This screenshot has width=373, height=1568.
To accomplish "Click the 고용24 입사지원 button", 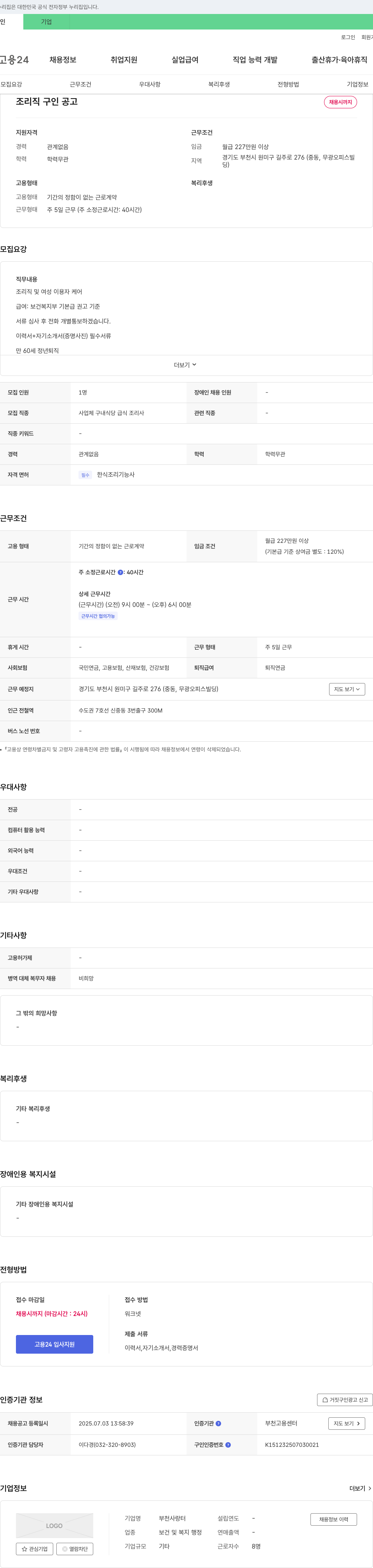I will (x=54, y=1344).
